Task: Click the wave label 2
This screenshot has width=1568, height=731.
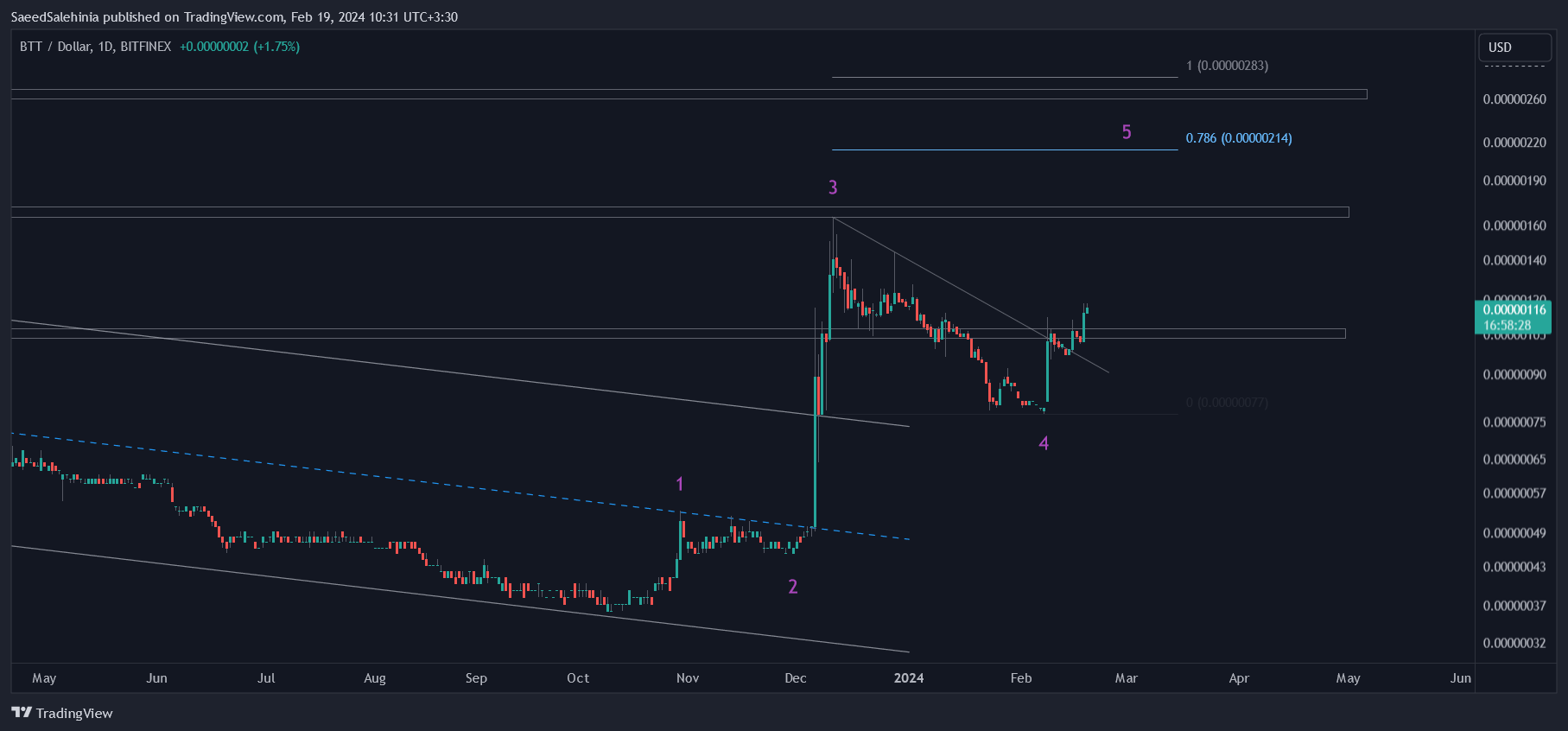Action: point(793,587)
